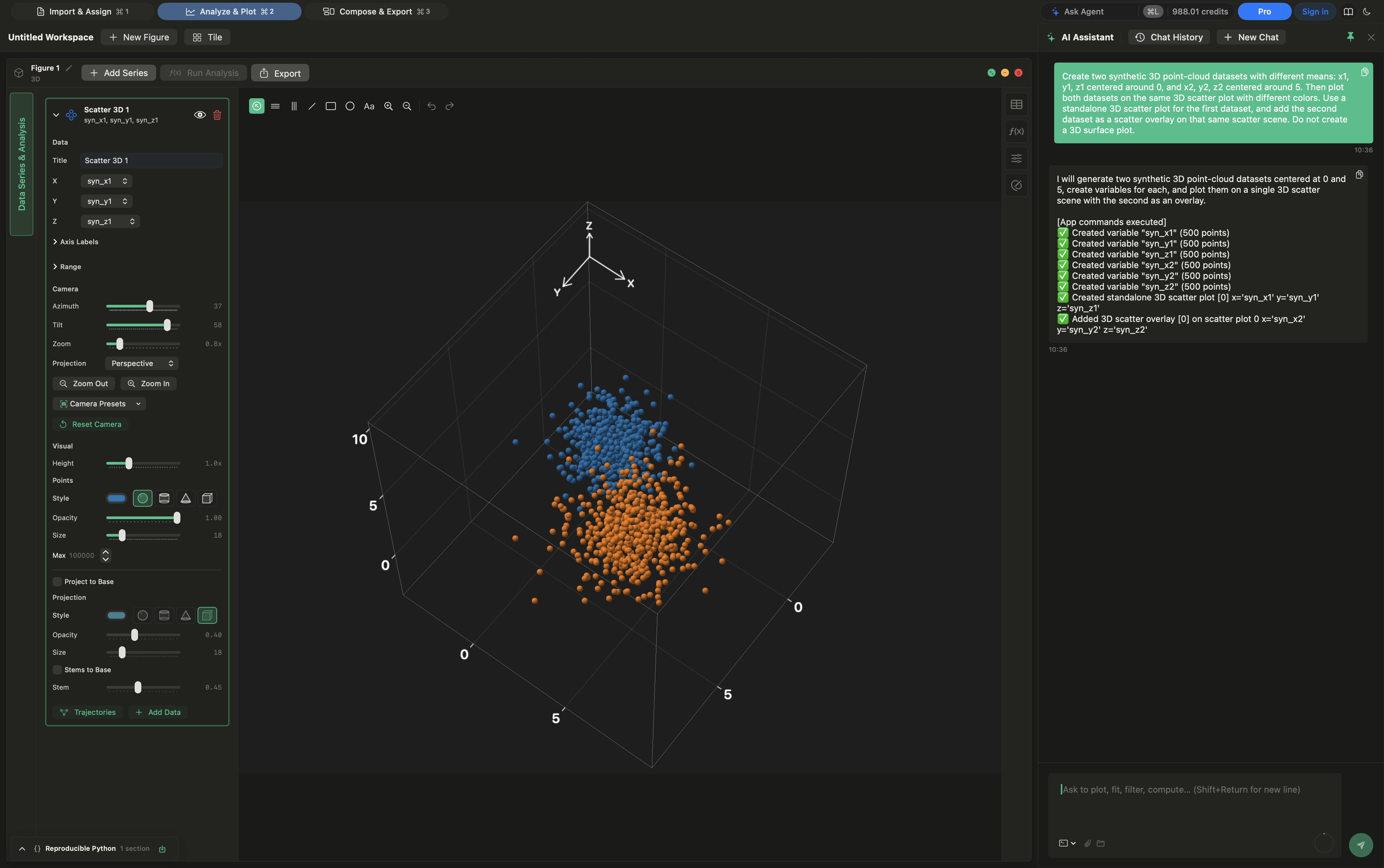
Task: Select the circle annotation tool
Action: coord(350,106)
